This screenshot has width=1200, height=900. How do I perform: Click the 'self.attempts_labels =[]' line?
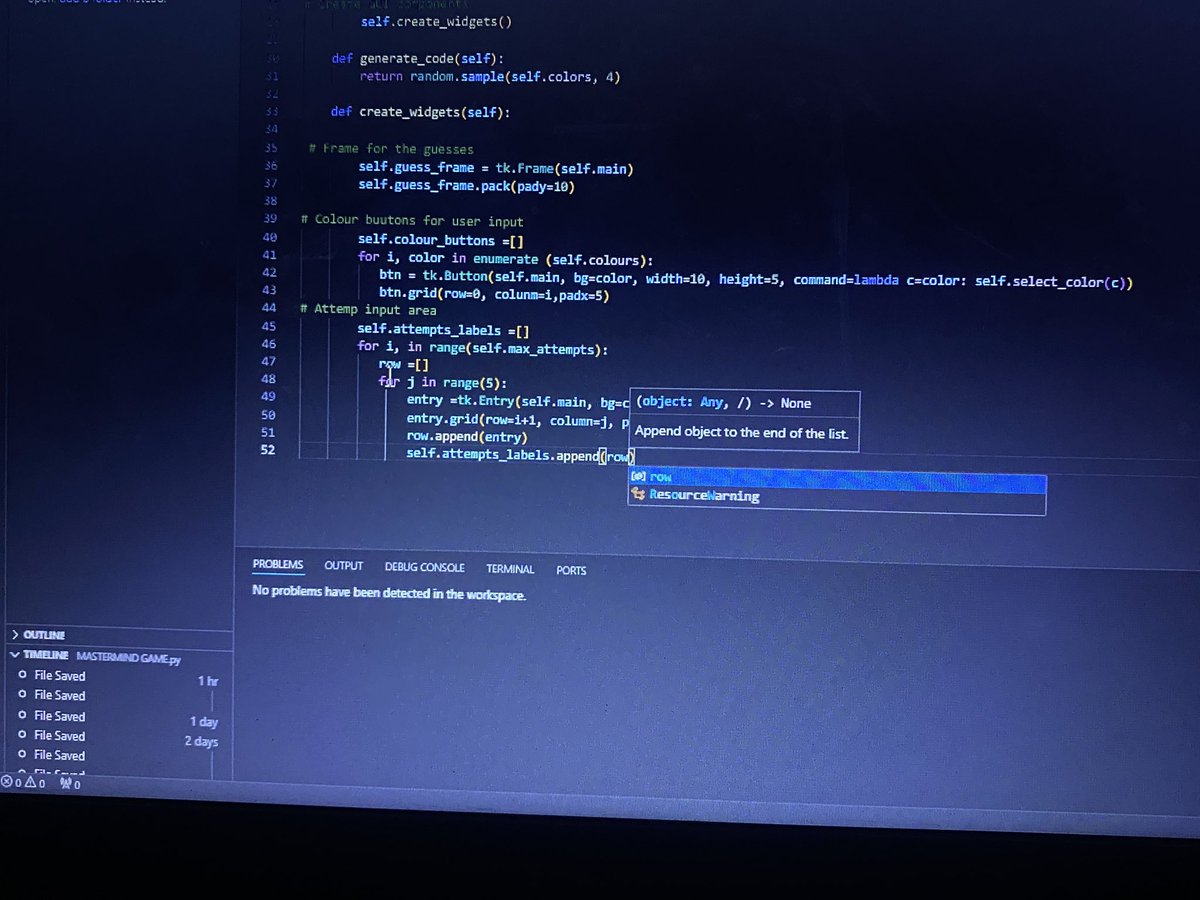point(444,328)
